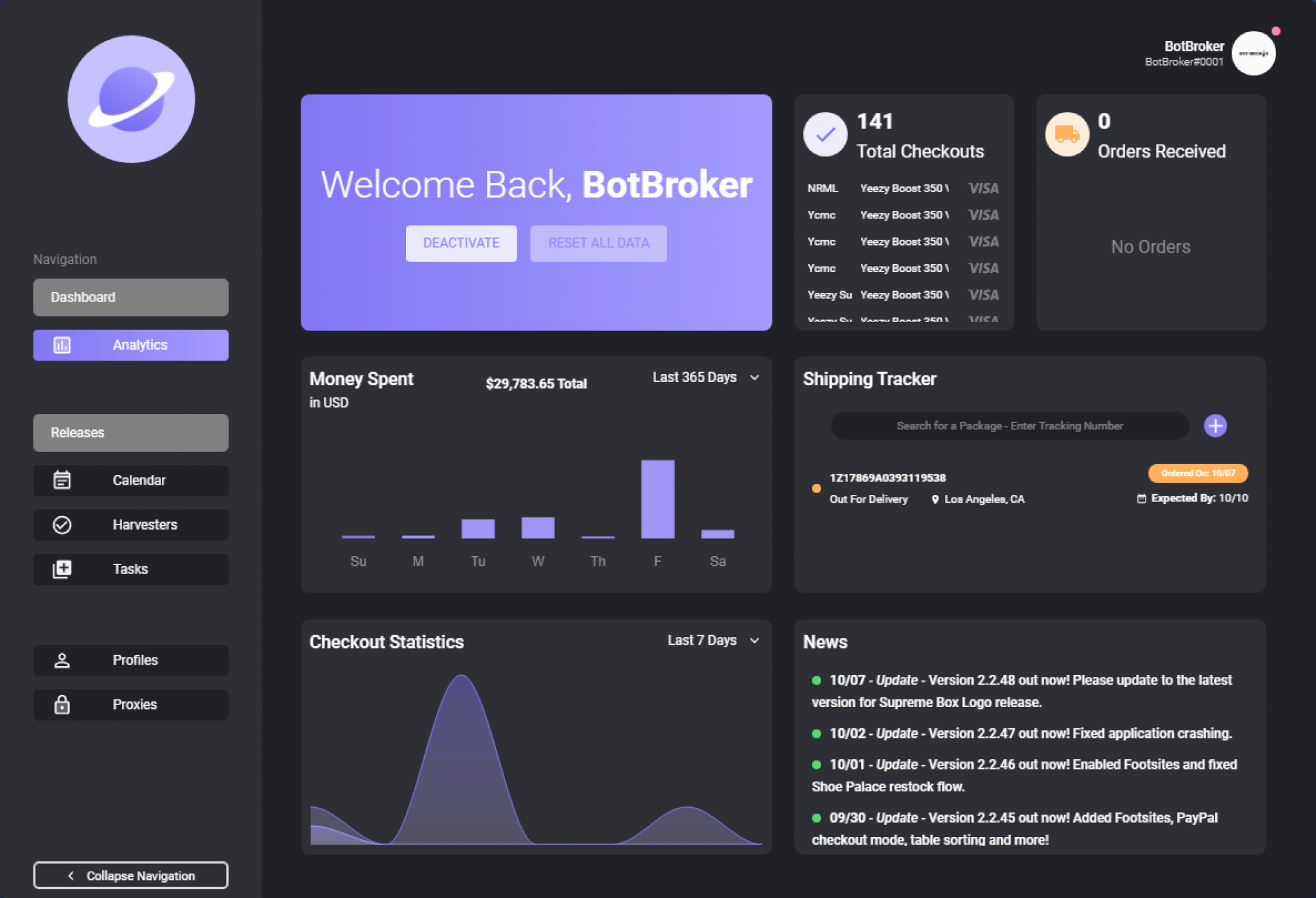The width and height of the screenshot is (1316, 898).
Task: Click the Expected By calendar icon
Action: (x=1141, y=498)
